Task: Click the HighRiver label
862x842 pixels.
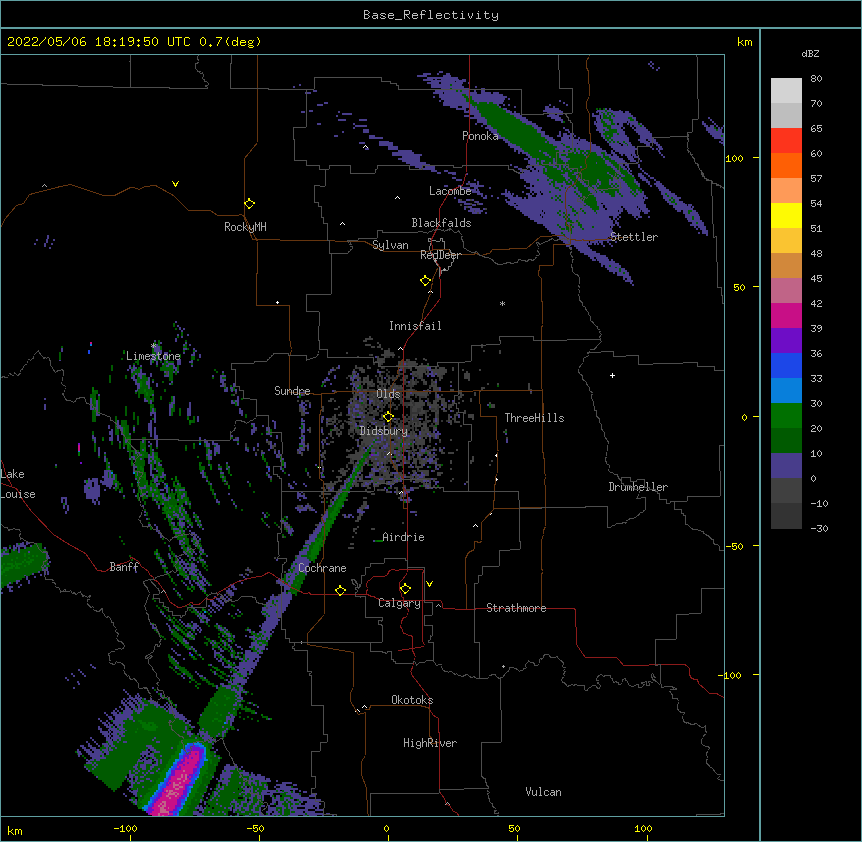Action: click(430, 743)
